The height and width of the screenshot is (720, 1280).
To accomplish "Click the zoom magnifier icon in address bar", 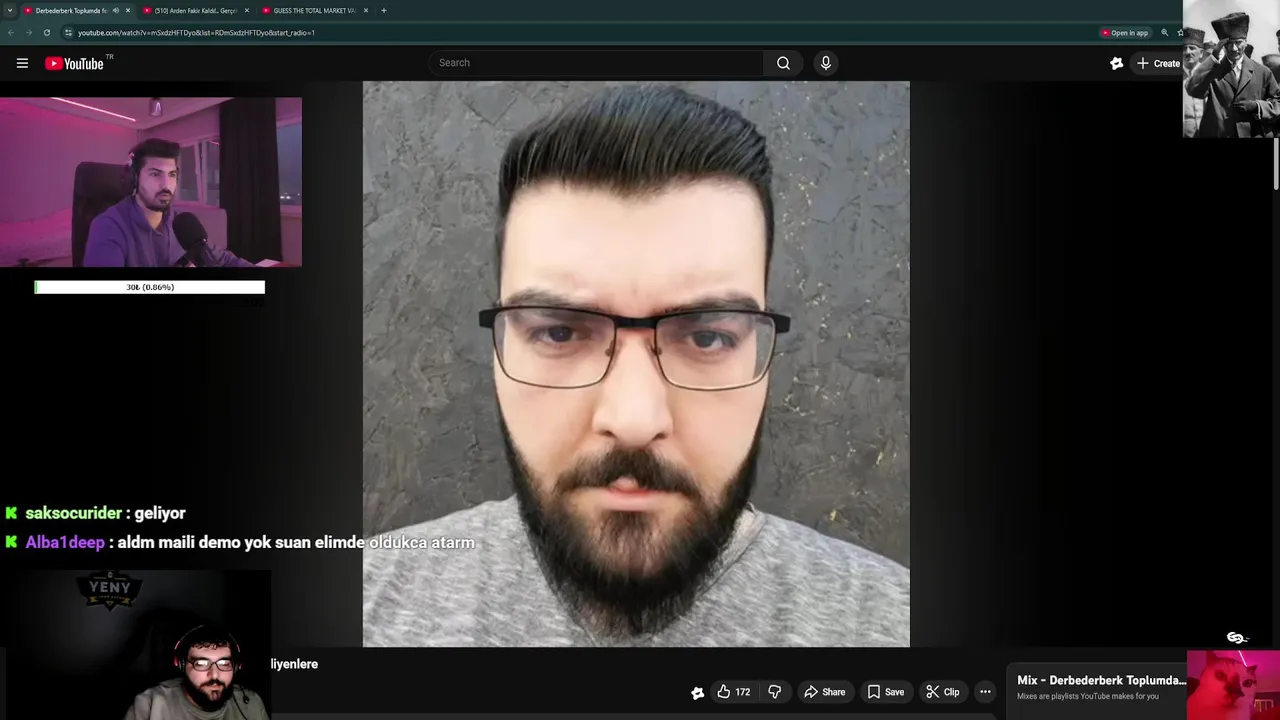I will (1164, 33).
